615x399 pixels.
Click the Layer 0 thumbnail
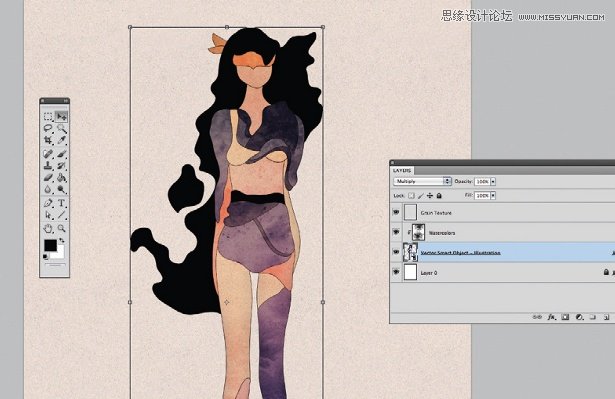[x=410, y=272]
